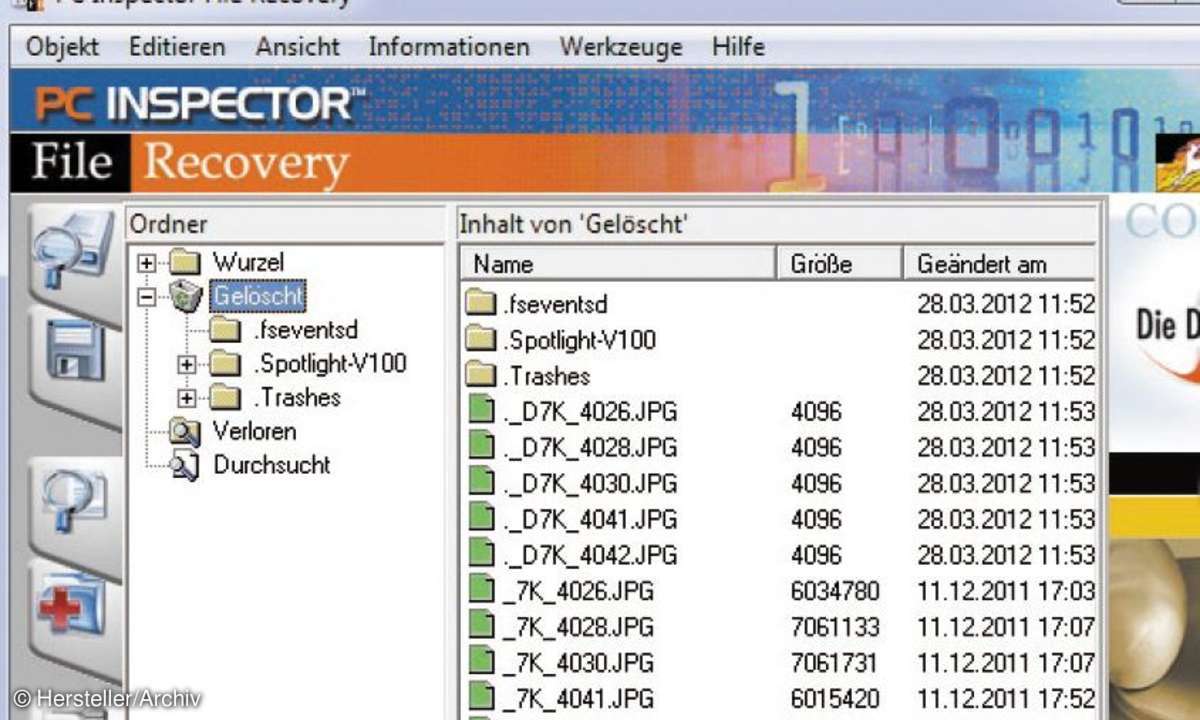Select Gelöscht in the folder tree
The height and width of the screenshot is (720, 1200).
(x=257, y=296)
